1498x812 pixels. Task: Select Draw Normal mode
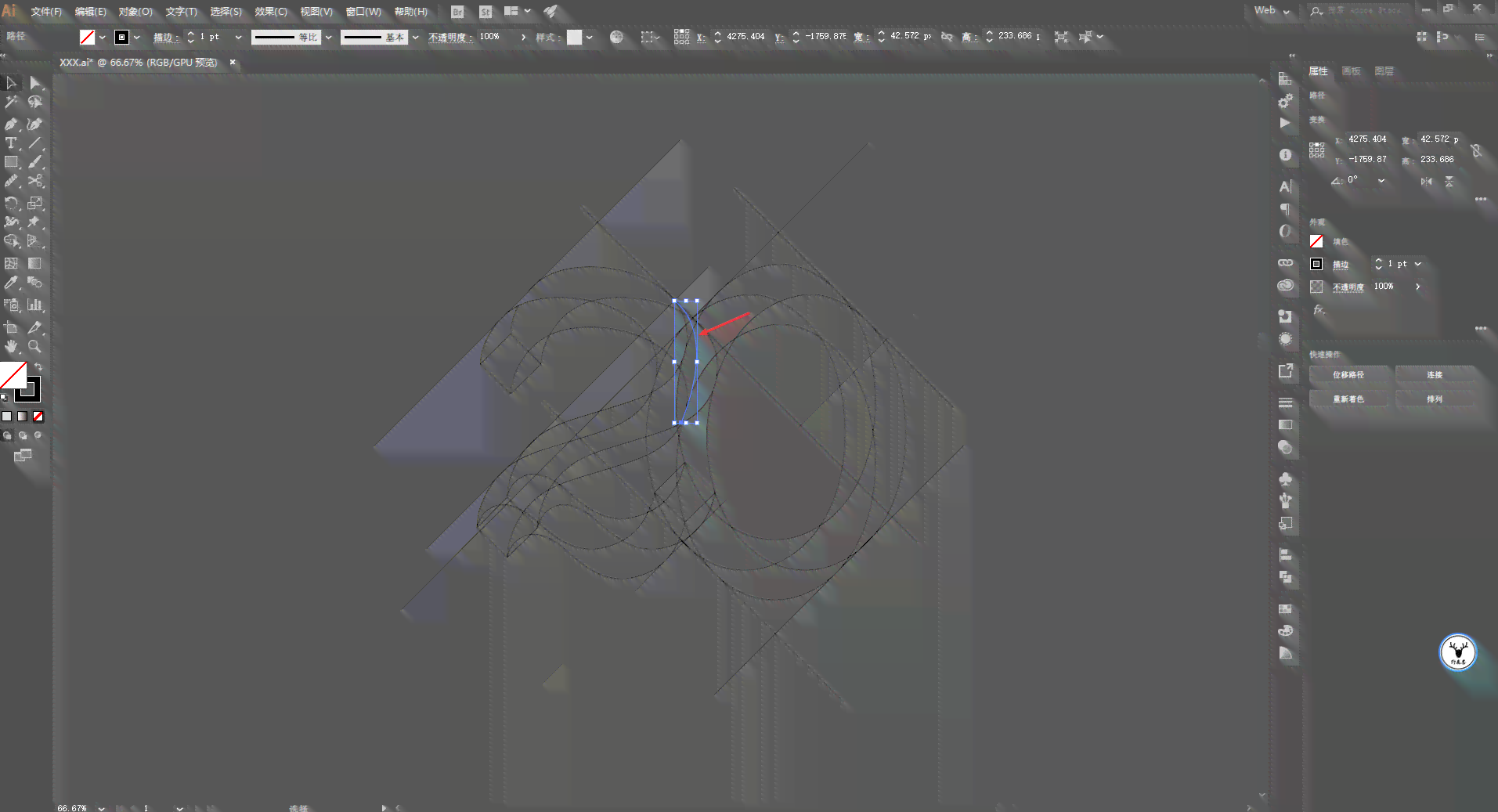(x=7, y=435)
